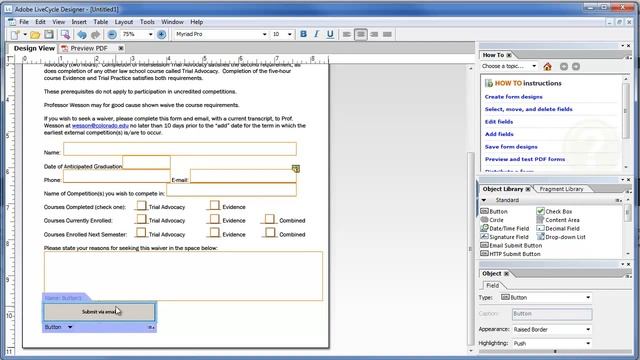Image resolution: width=640 pixels, height=360 pixels.
Task: Collapse the Standard library category
Action: (484, 200)
